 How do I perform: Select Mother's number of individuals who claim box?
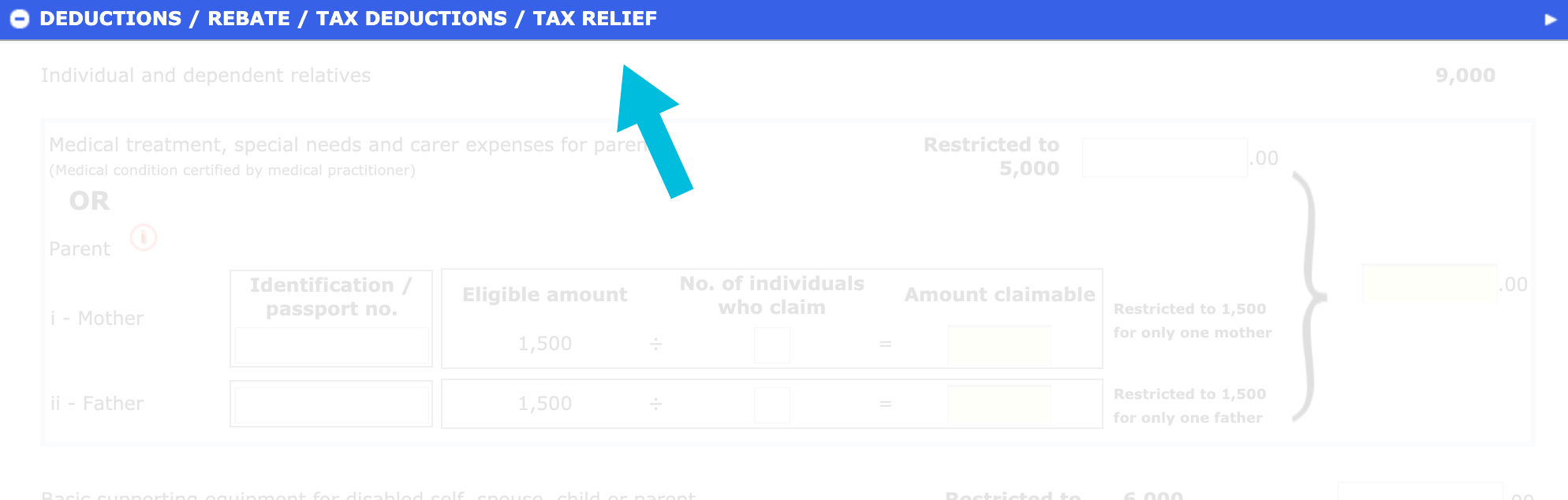pos(771,345)
